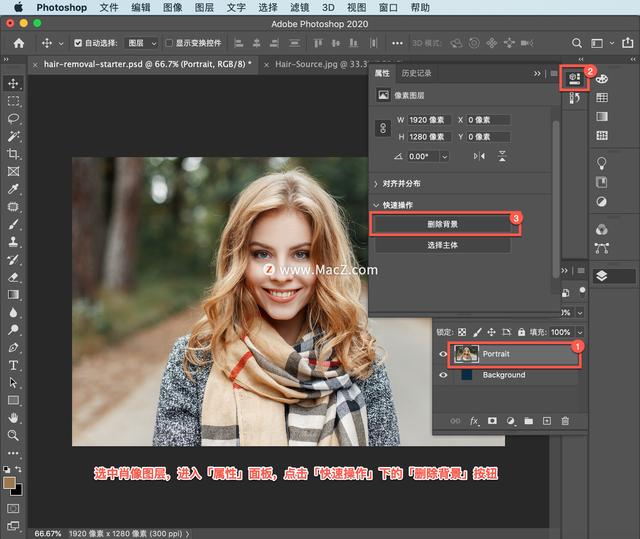Switch to the 历史记录 tab

coord(416,74)
